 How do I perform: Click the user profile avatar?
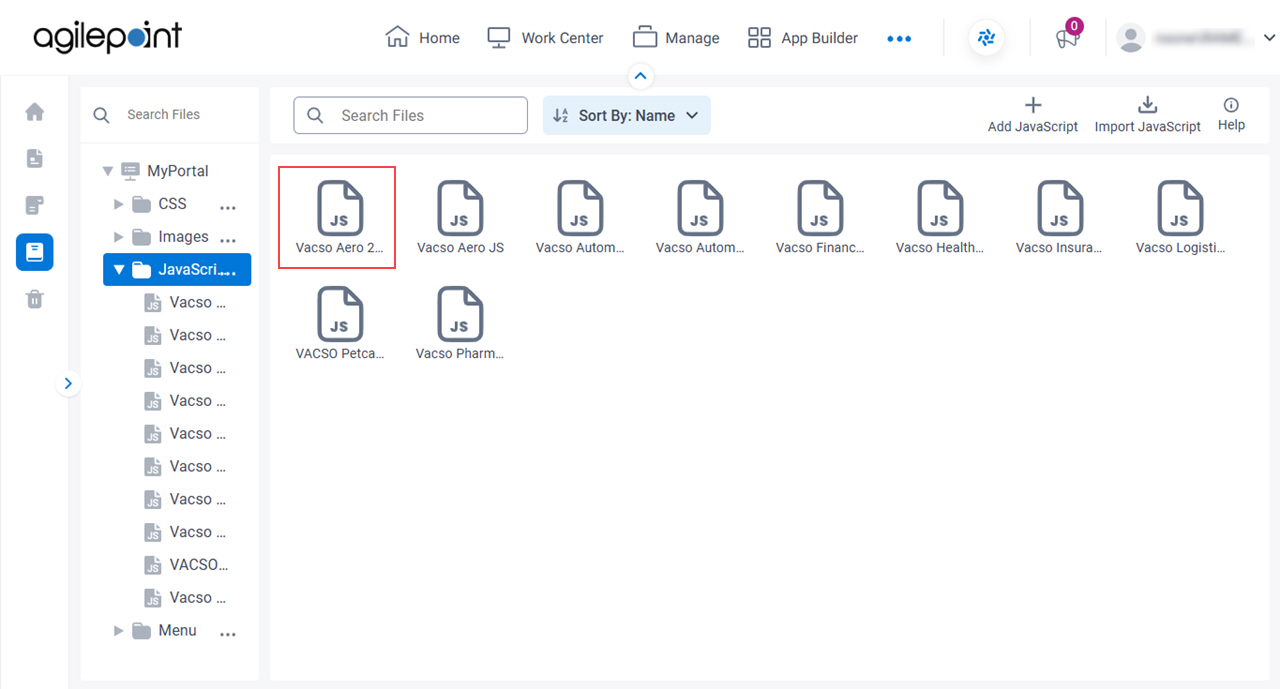click(x=1131, y=38)
